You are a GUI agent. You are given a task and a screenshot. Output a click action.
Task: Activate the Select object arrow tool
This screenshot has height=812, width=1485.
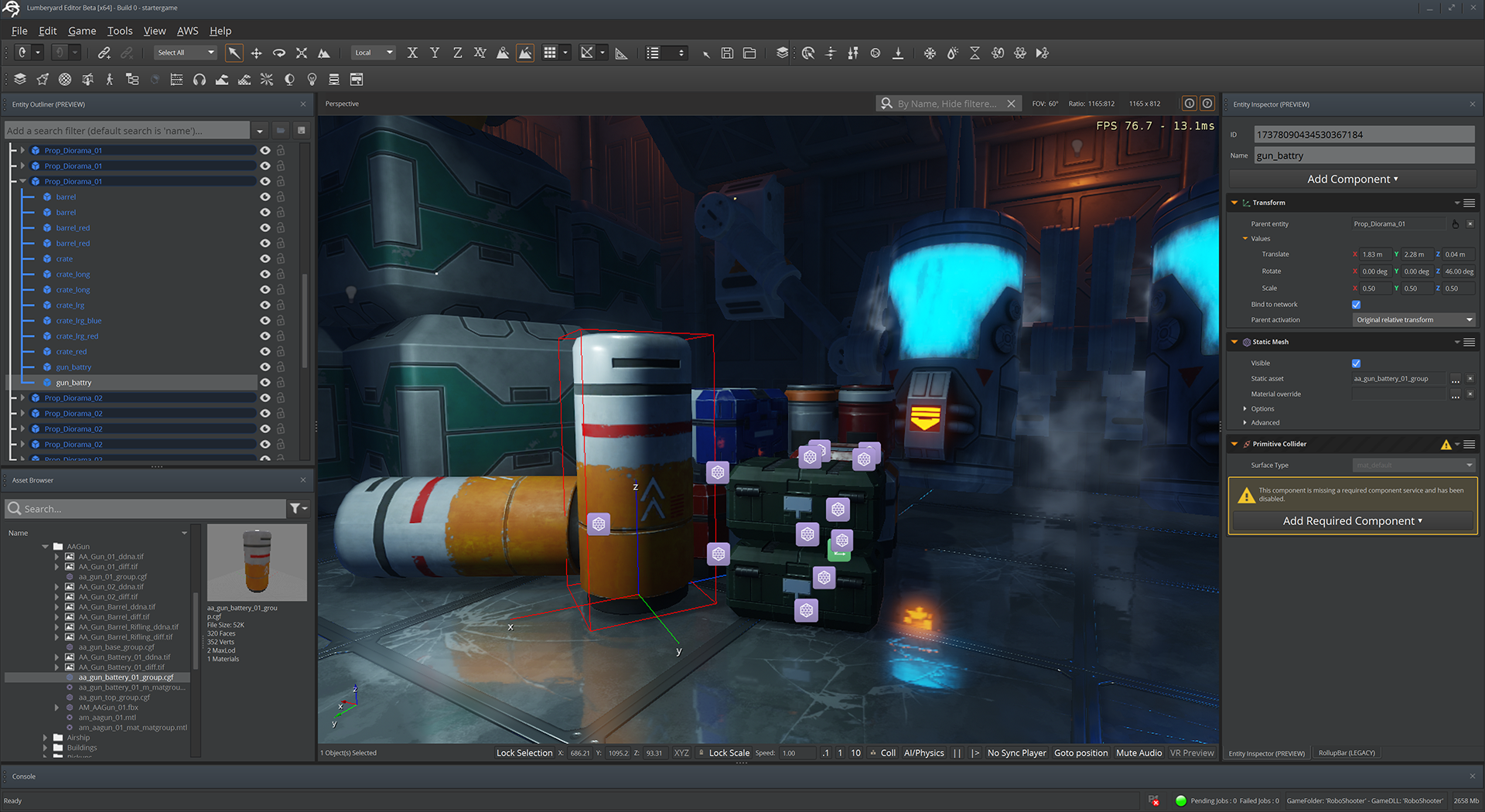click(234, 53)
